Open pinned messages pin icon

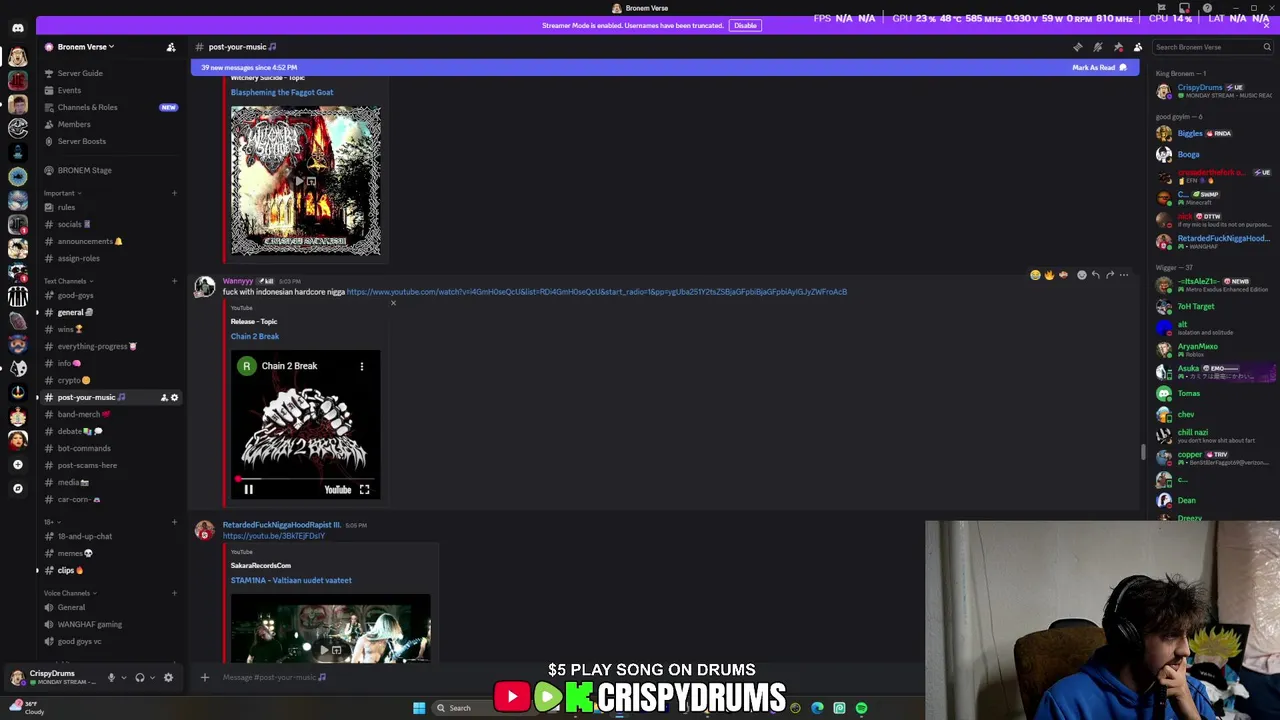click(1118, 47)
